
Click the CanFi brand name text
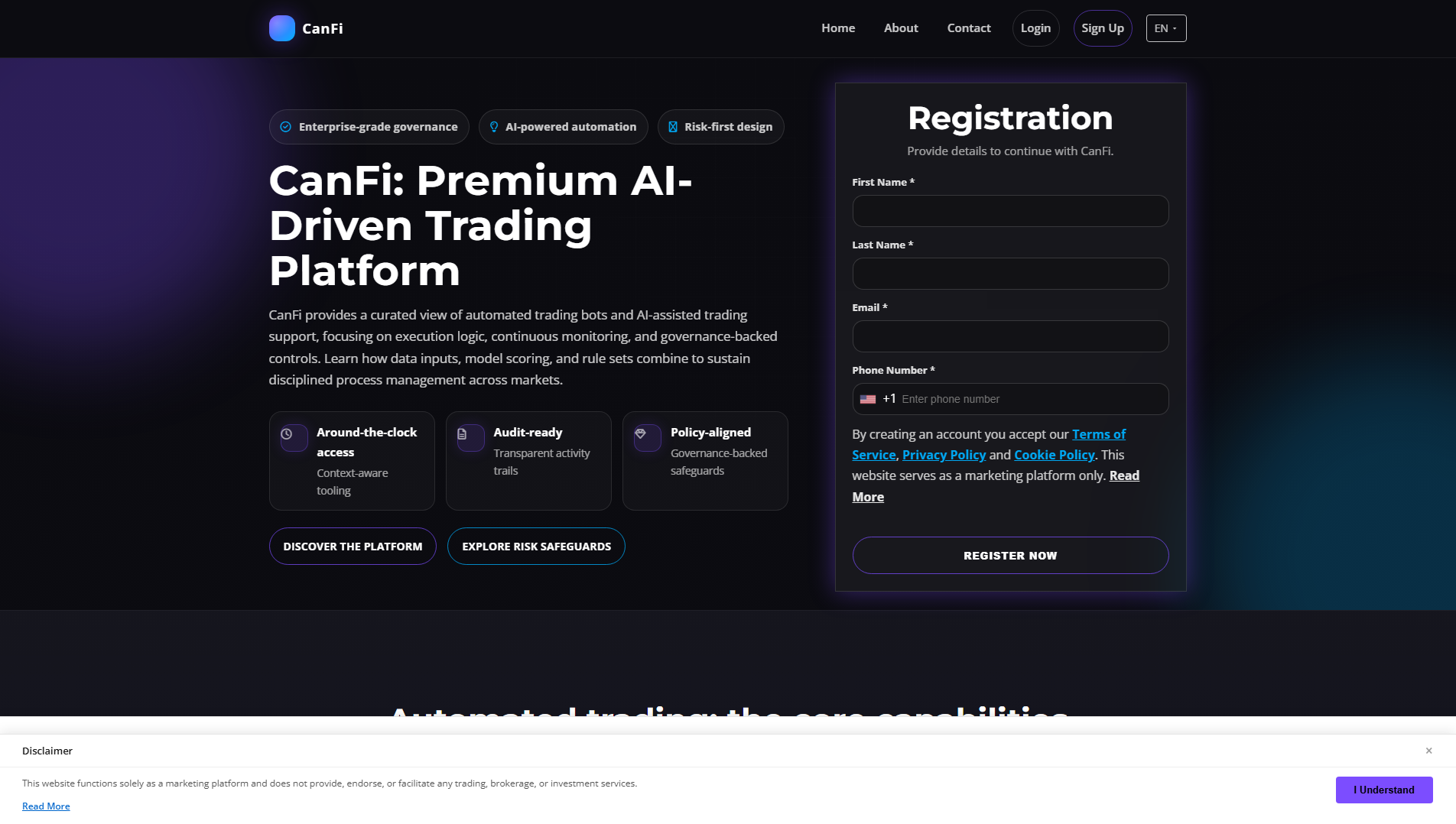pos(323,28)
